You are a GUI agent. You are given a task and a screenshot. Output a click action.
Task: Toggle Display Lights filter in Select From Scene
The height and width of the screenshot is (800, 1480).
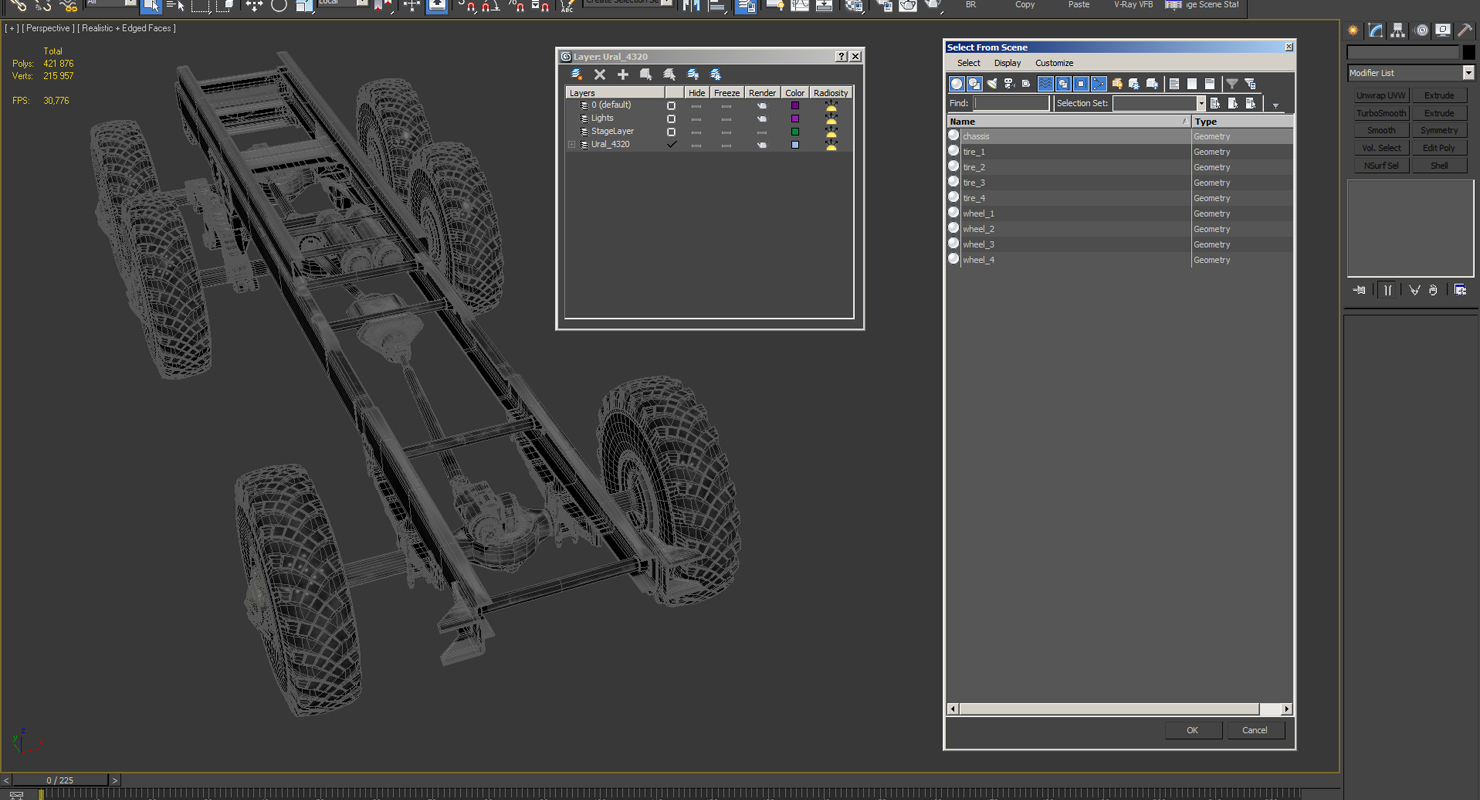(x=992, y=84)
